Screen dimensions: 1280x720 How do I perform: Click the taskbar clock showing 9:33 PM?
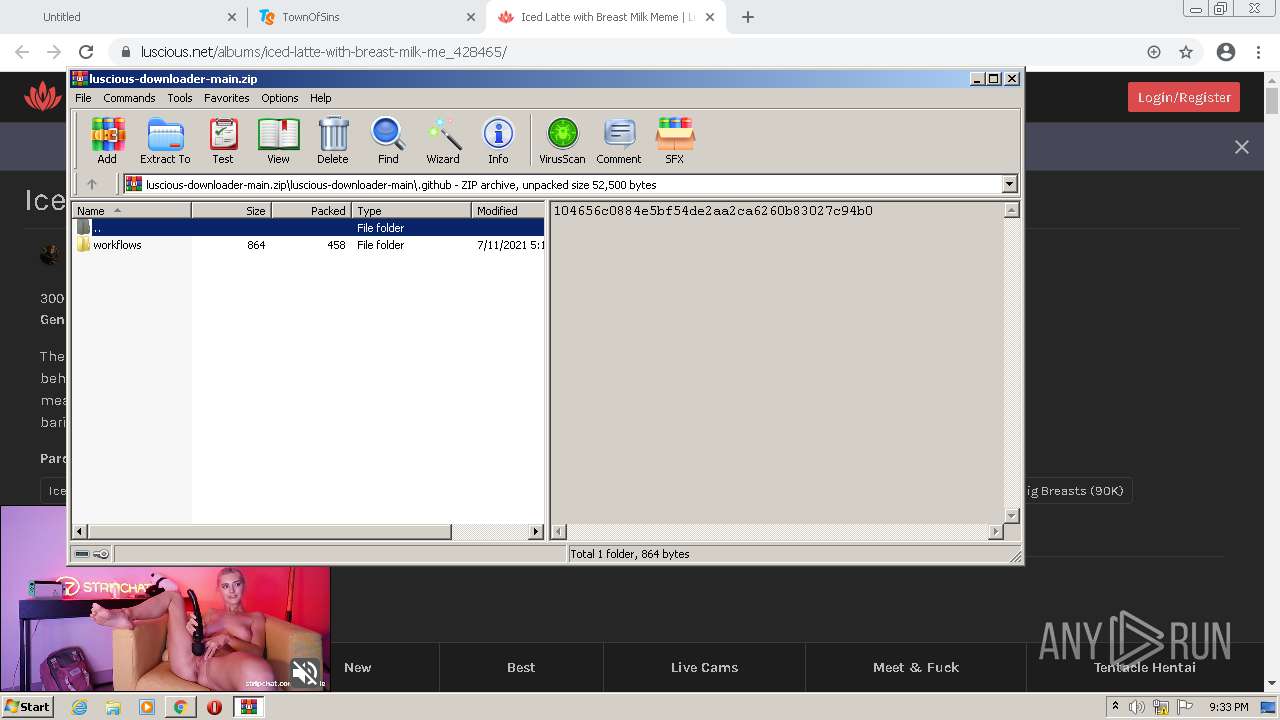pyautogui.click(x=1228, y=707)
